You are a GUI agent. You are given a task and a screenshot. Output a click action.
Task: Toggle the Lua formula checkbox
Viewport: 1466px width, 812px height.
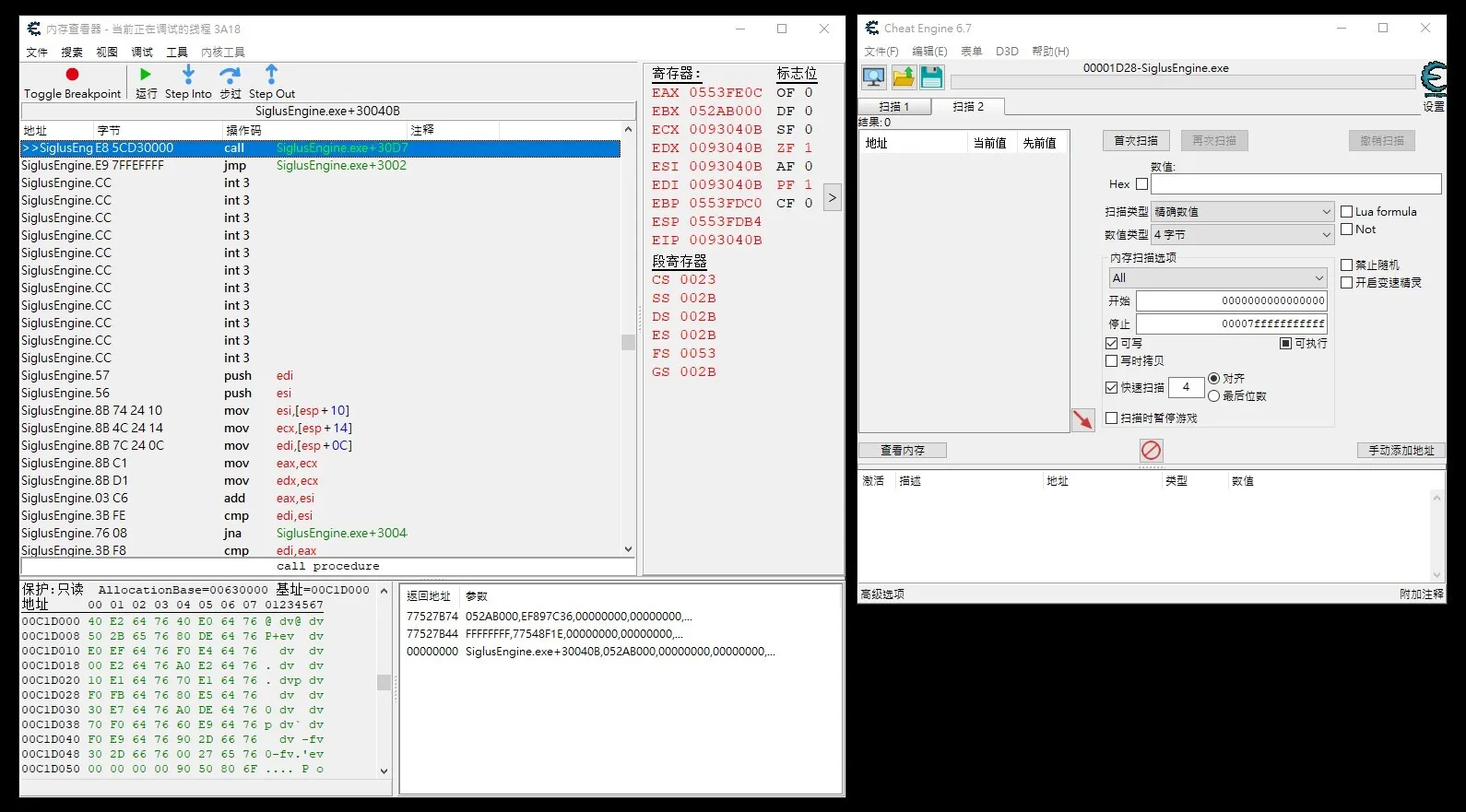pyautogui.click(x=1346, y=212)
